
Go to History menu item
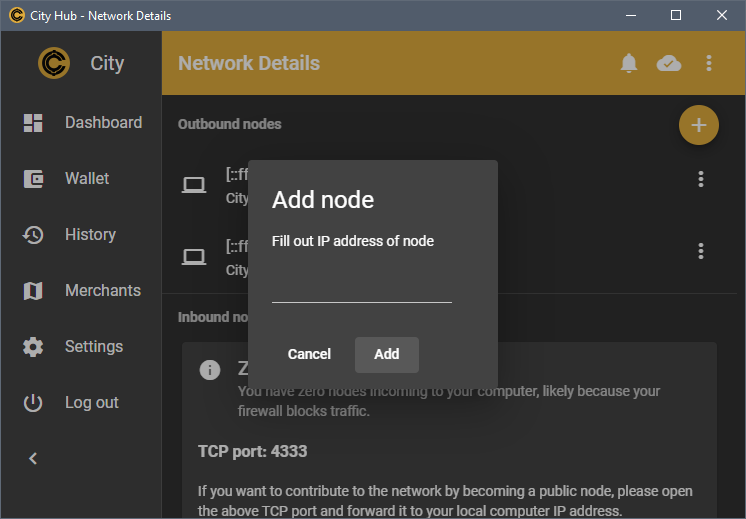pos(81,235)
